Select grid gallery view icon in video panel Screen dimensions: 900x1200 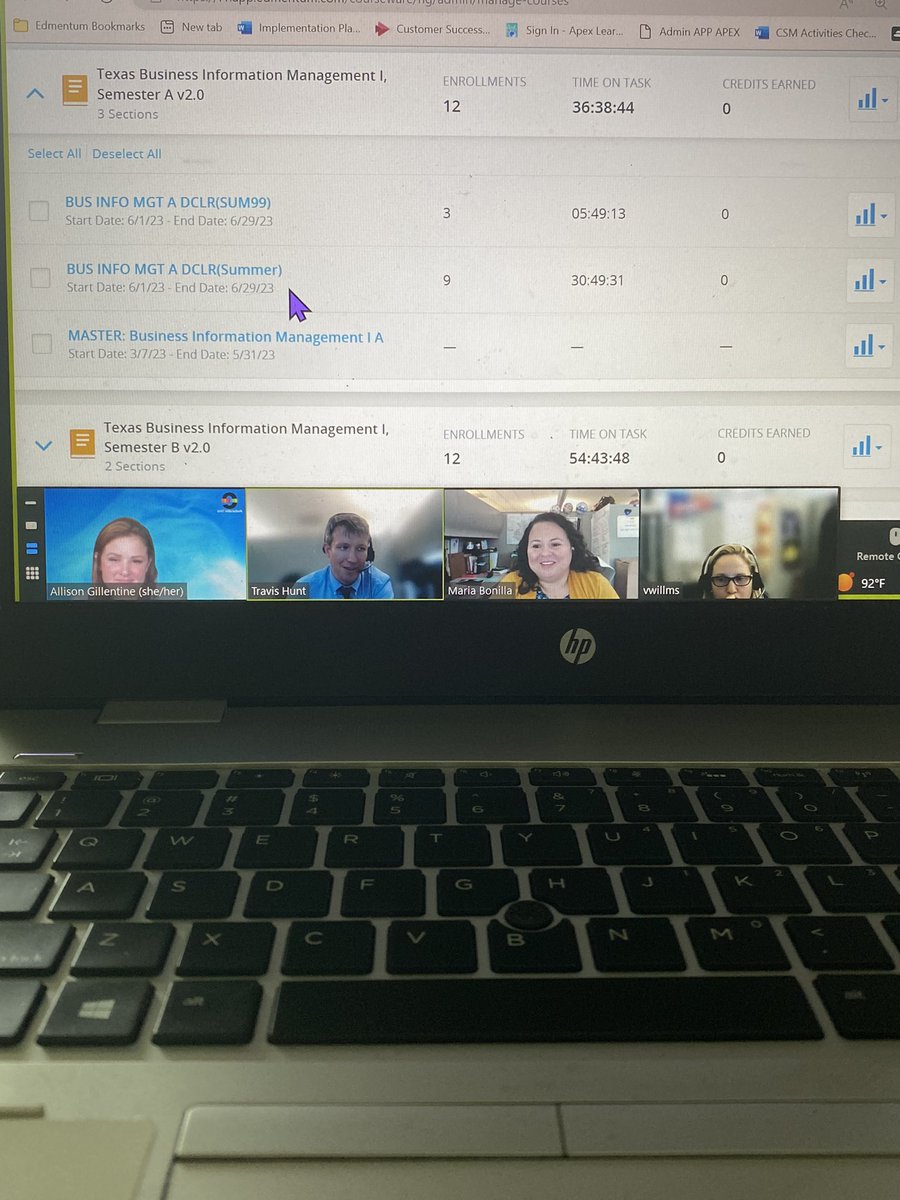pos(31,573)
